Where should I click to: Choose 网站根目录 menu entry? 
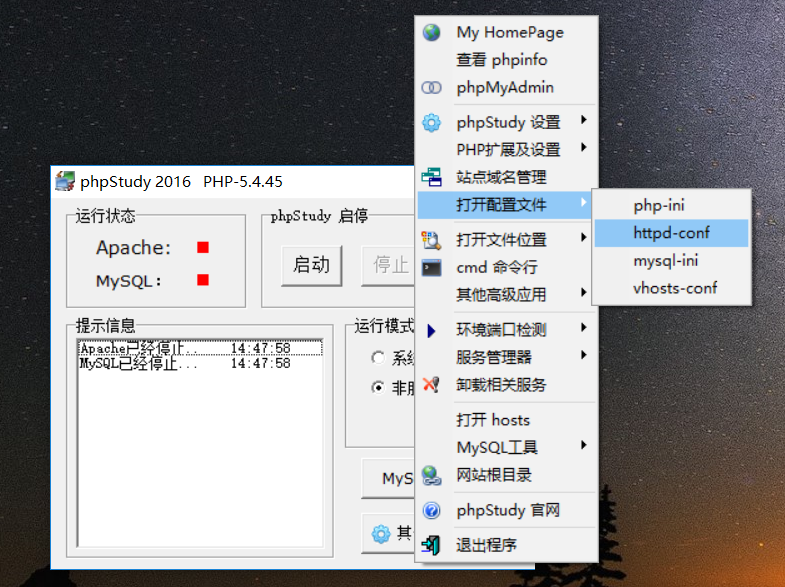coord(507,475)
